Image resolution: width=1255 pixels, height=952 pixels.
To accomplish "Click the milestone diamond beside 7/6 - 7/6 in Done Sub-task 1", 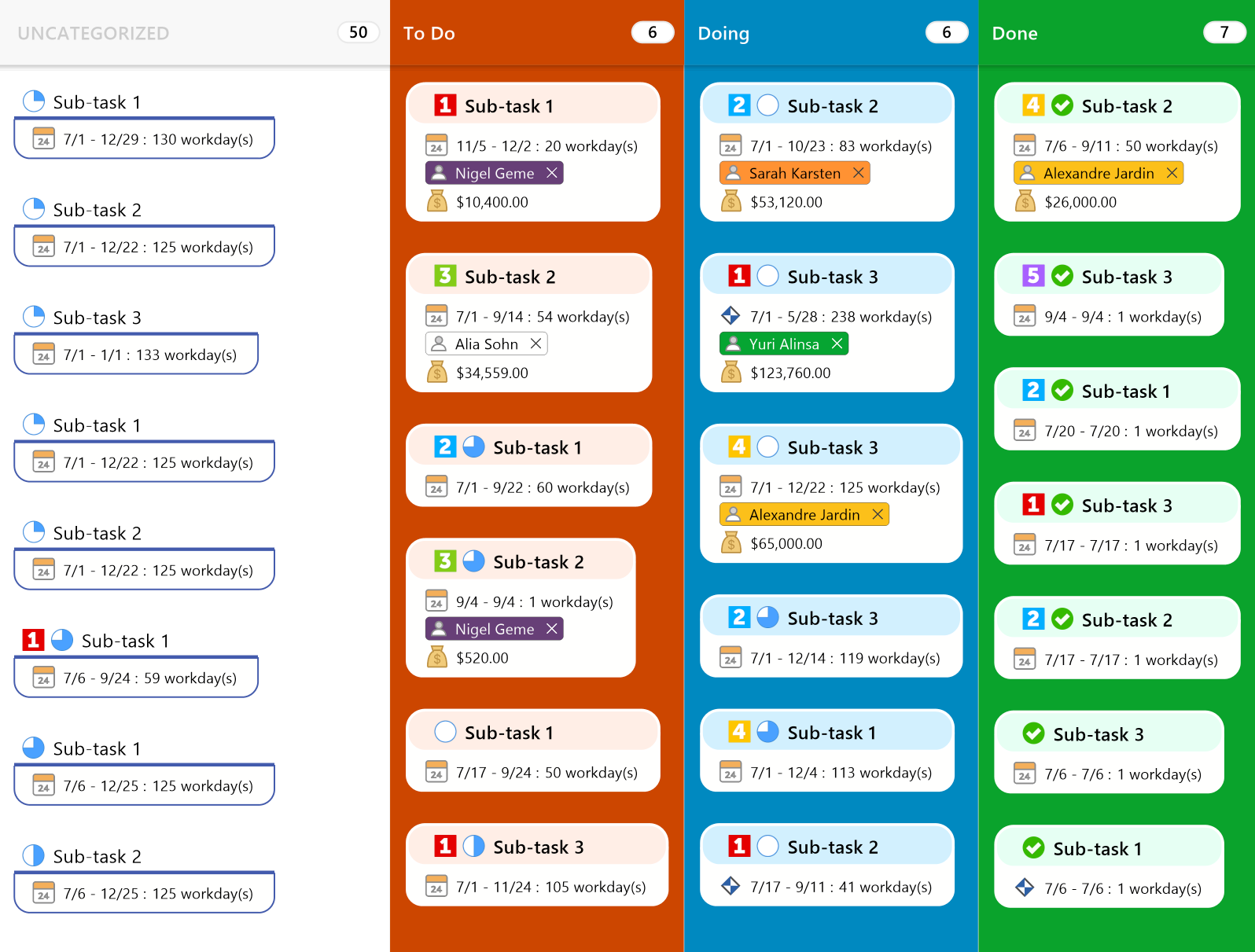I will [x=1025, y=888].
